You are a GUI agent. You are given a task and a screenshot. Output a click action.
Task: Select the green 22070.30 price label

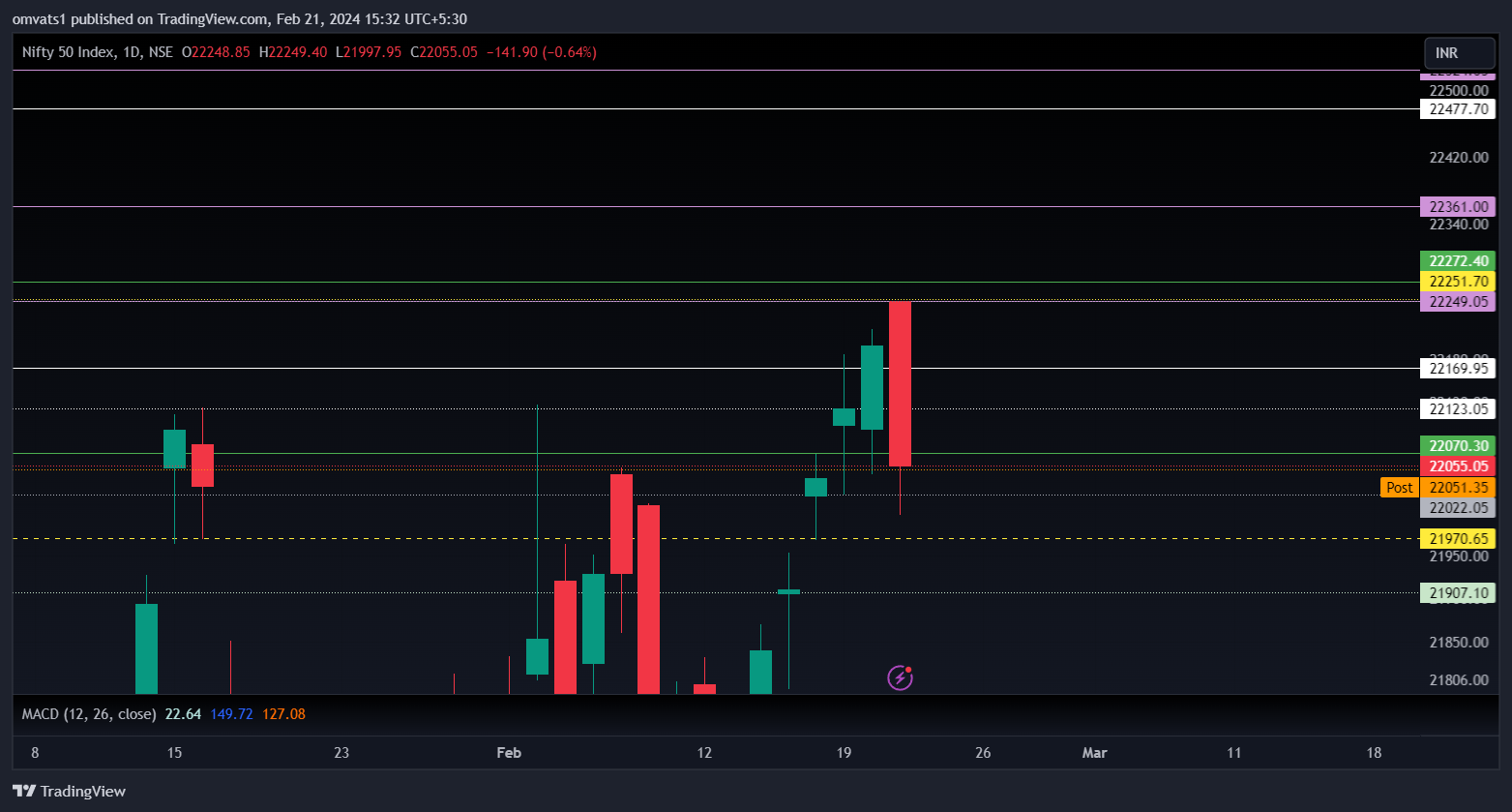click(1458, 446)
